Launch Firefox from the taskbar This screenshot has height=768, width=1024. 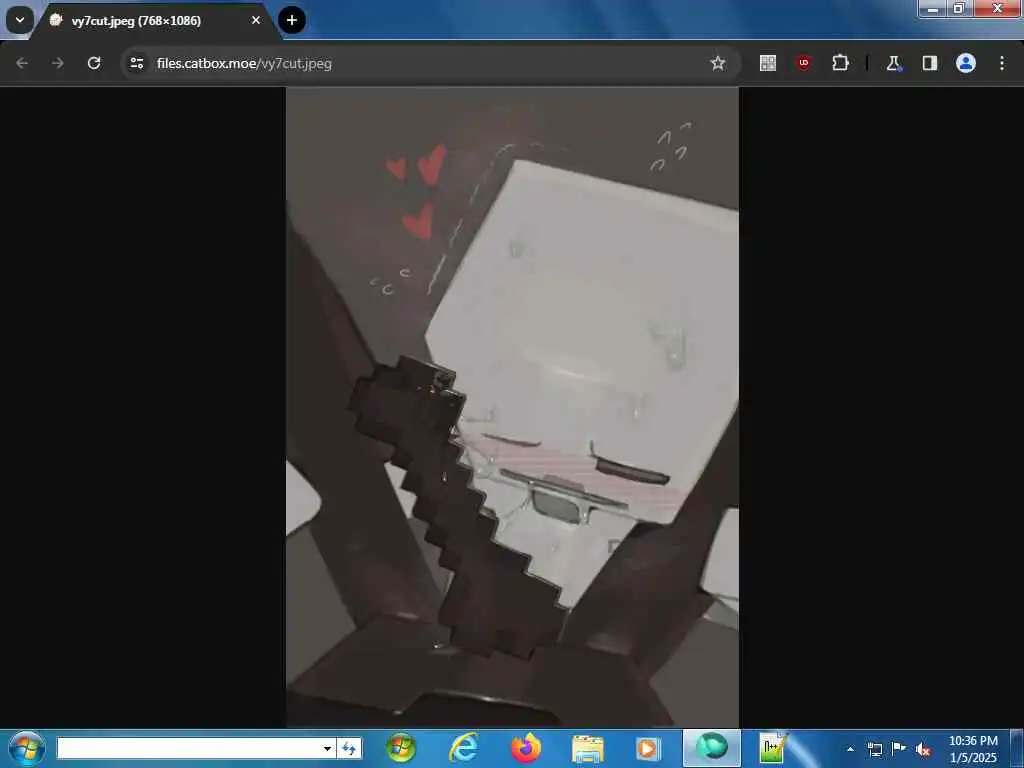[526, 748]
